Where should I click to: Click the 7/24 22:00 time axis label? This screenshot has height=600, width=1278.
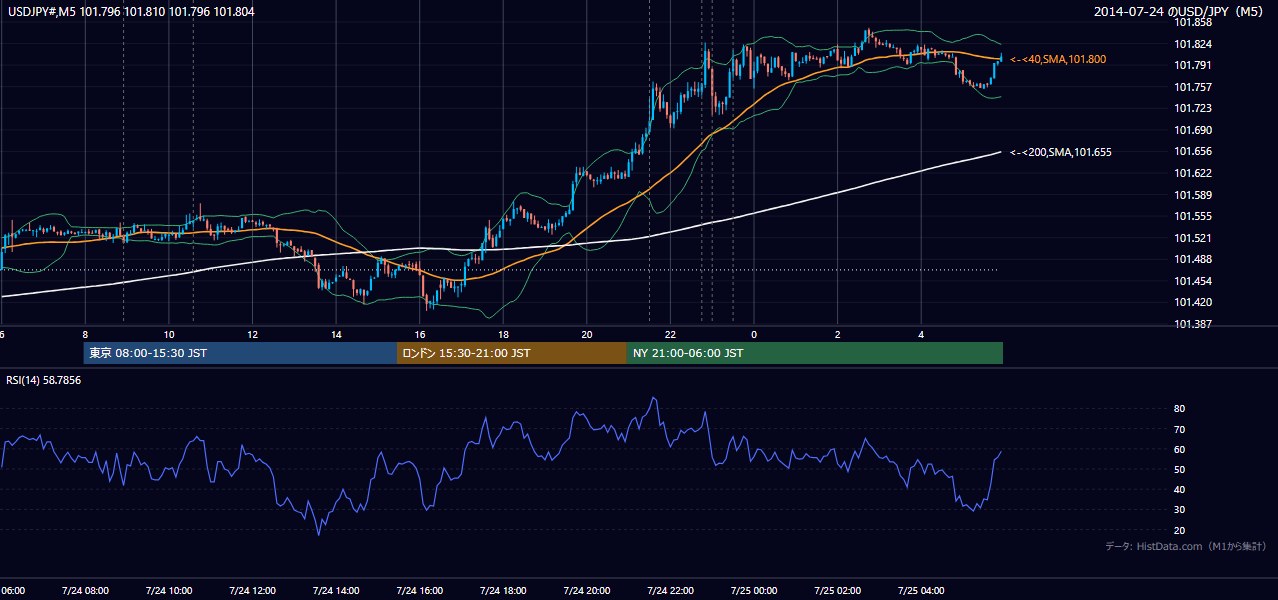(x=669, y=591)
